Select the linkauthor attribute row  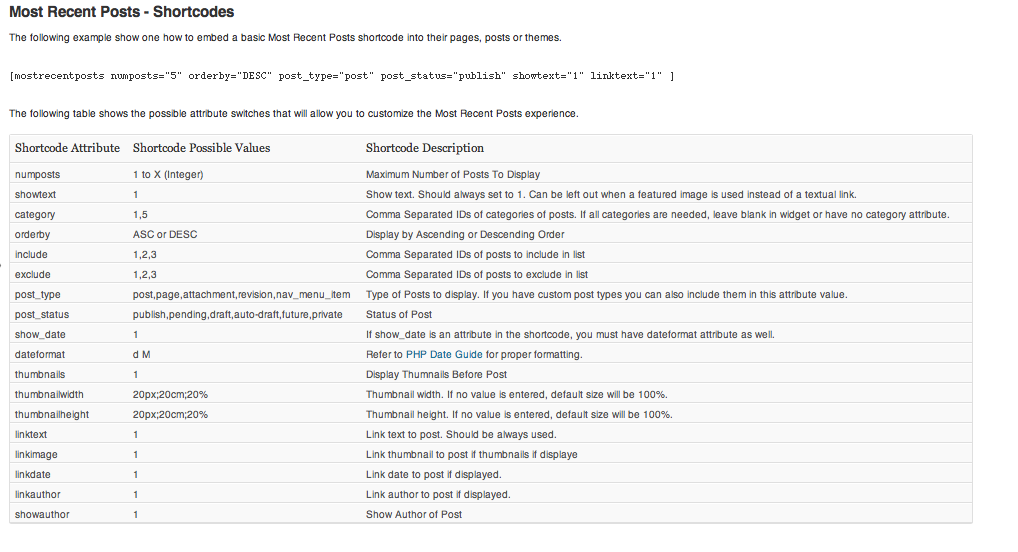click(x=491, y=495)
